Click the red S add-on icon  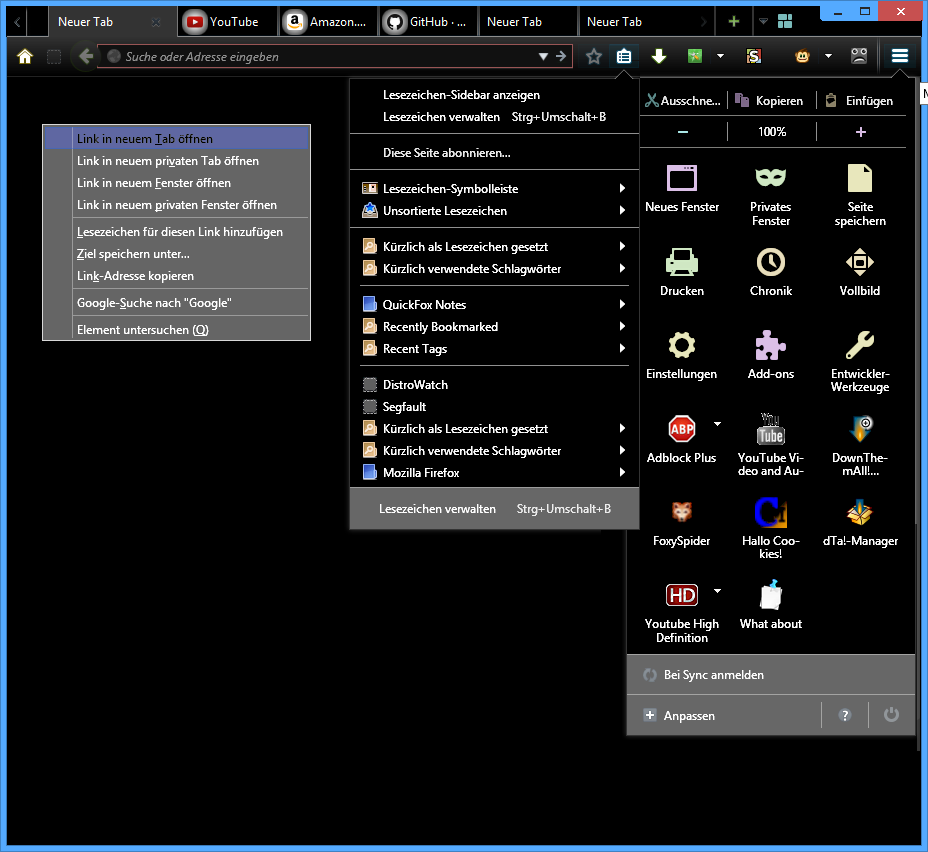click(753, 56)
